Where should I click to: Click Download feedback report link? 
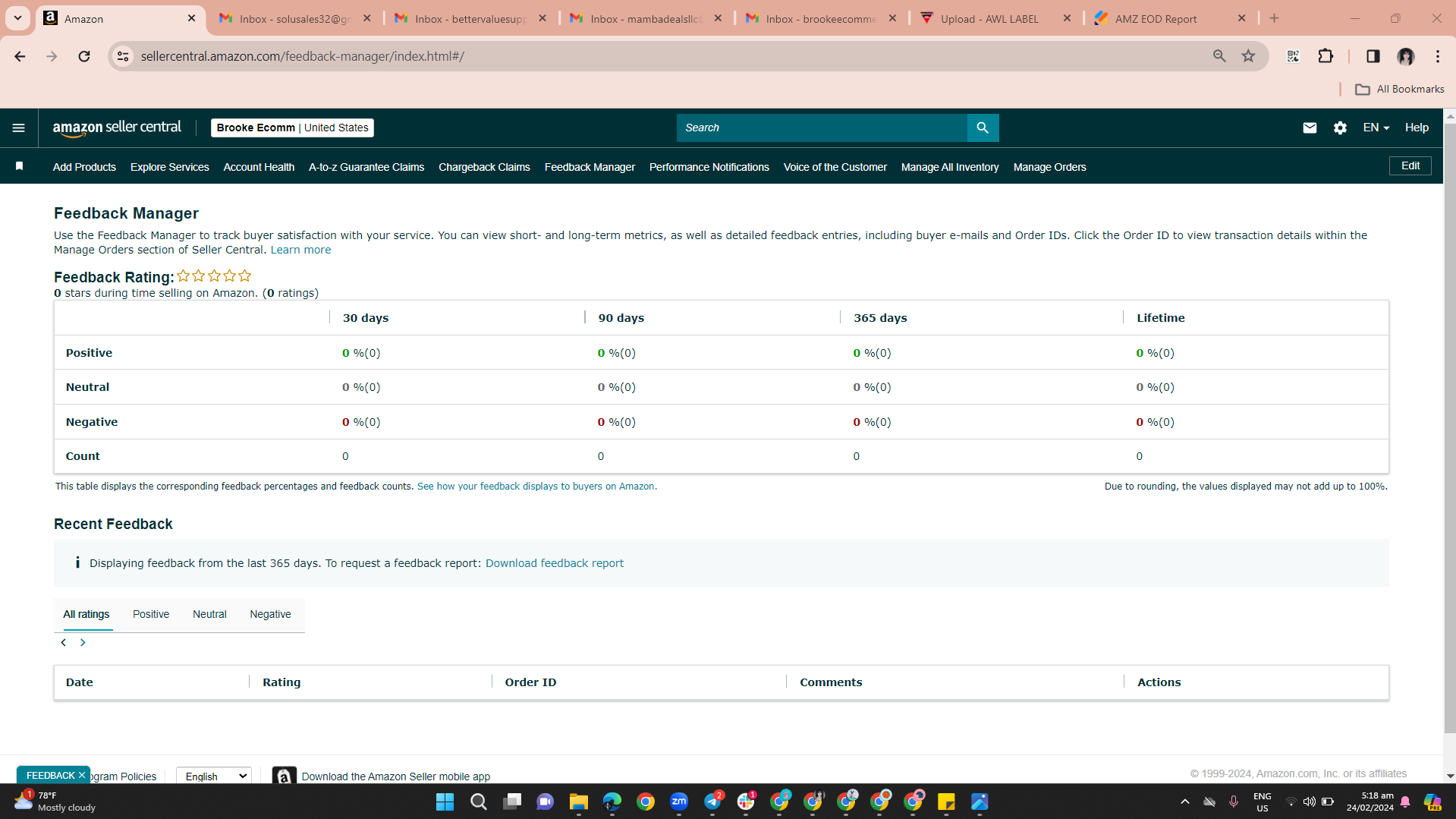click(x=555, y=563)
